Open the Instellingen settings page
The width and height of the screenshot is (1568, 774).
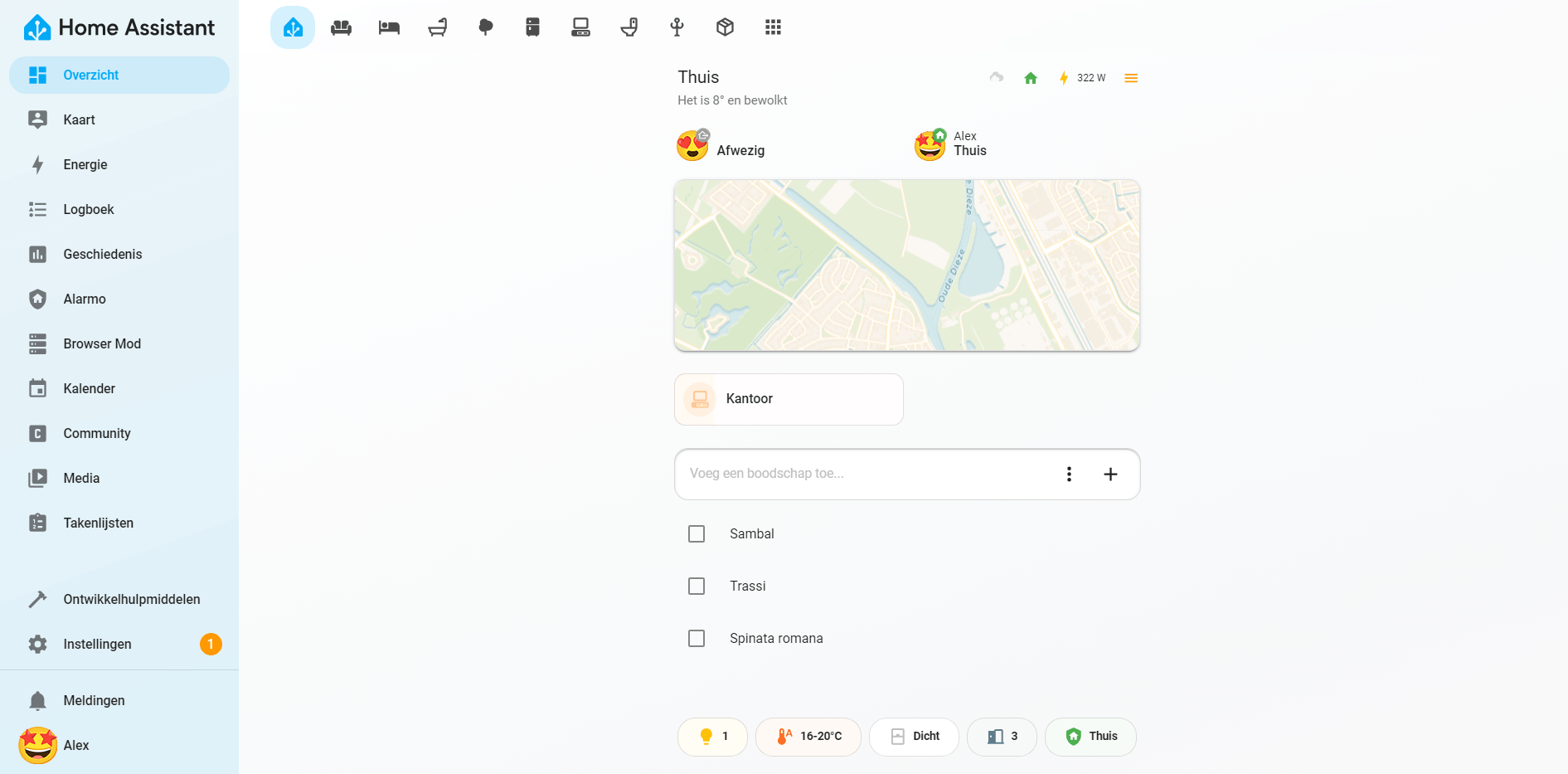tap(97, 644)
